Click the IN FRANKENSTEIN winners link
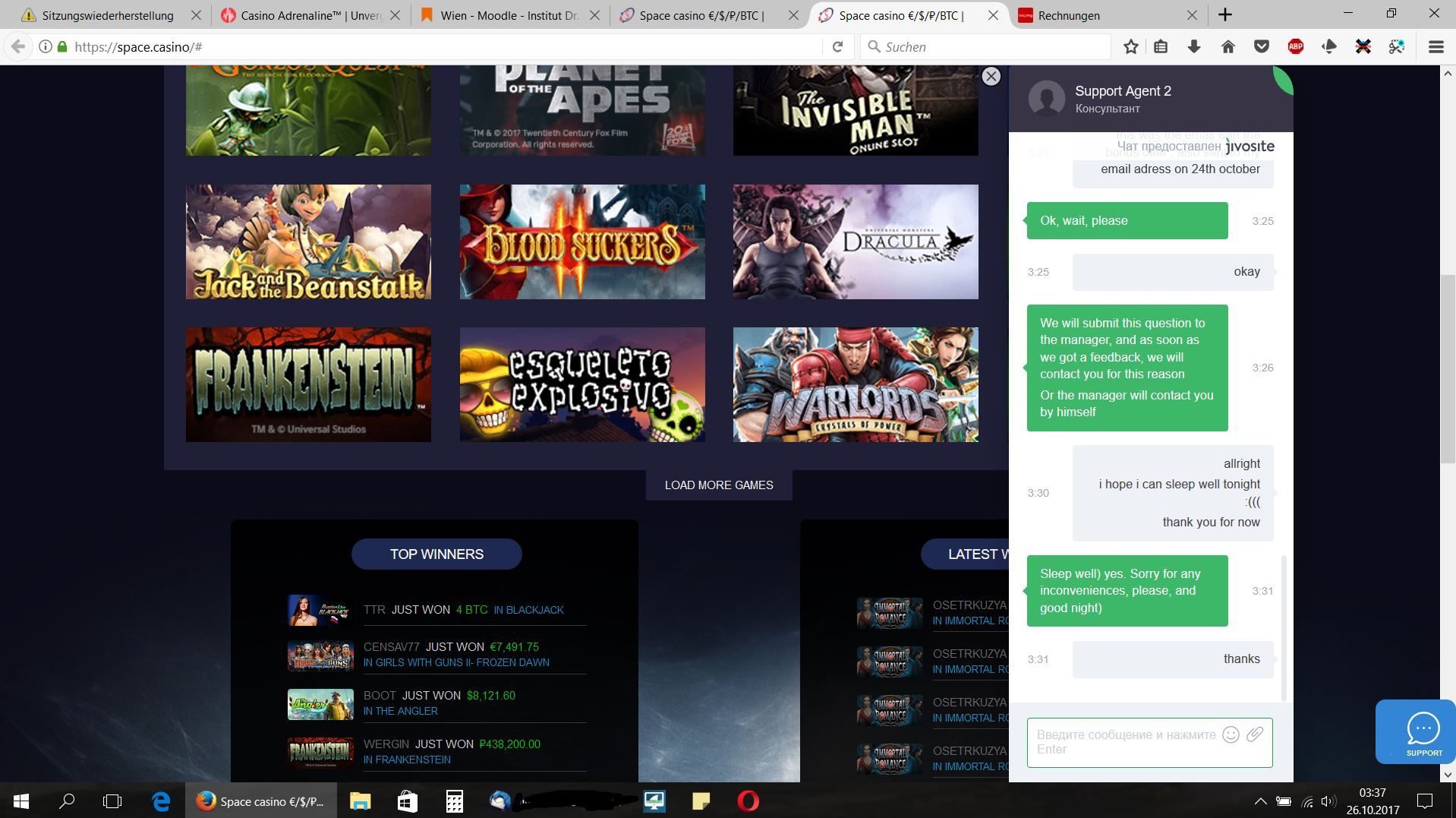This screenshot has width=1456, height=818. point(407,760)
